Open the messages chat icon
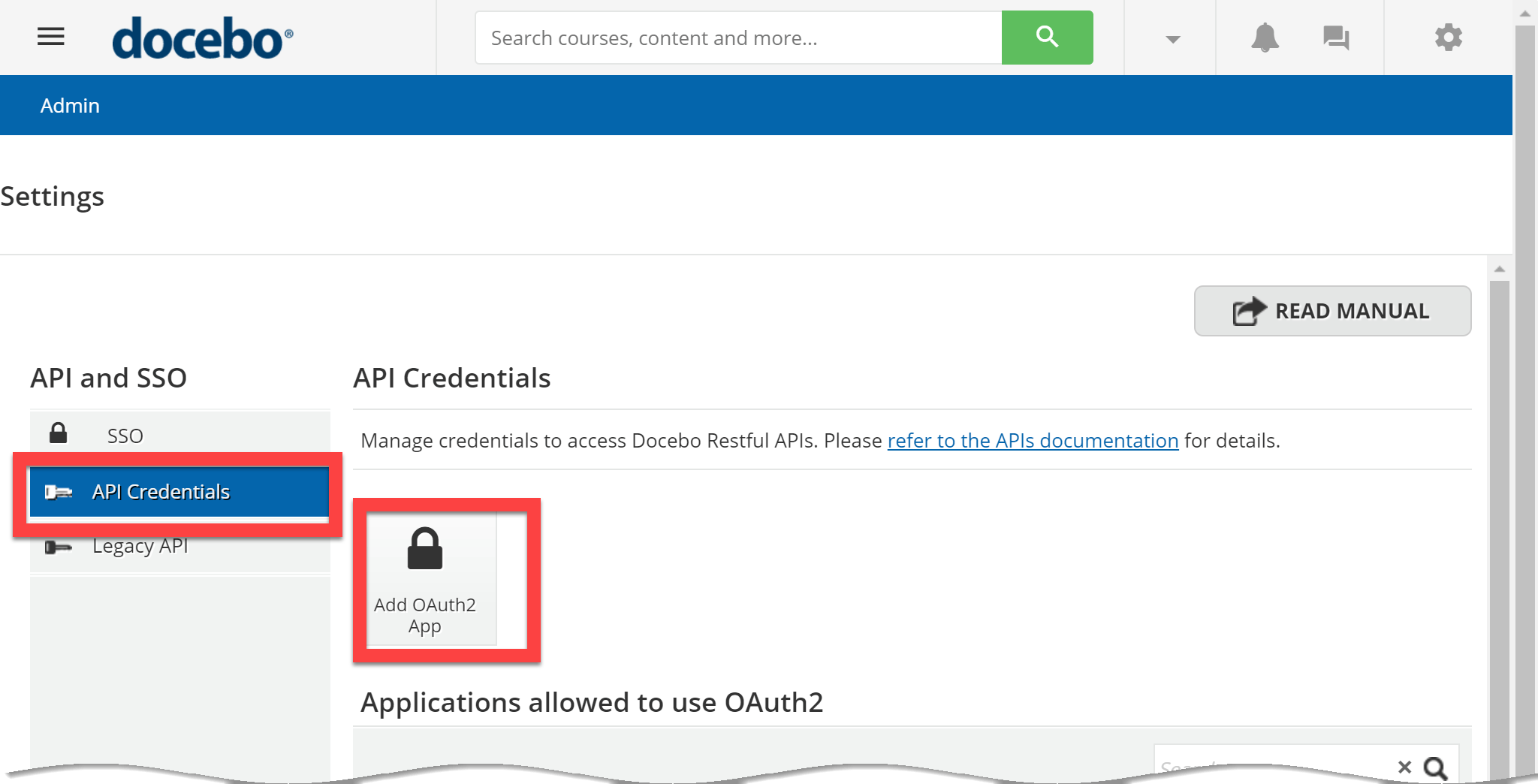This screenshot has height=784, width=1538. pos(1336,38)
